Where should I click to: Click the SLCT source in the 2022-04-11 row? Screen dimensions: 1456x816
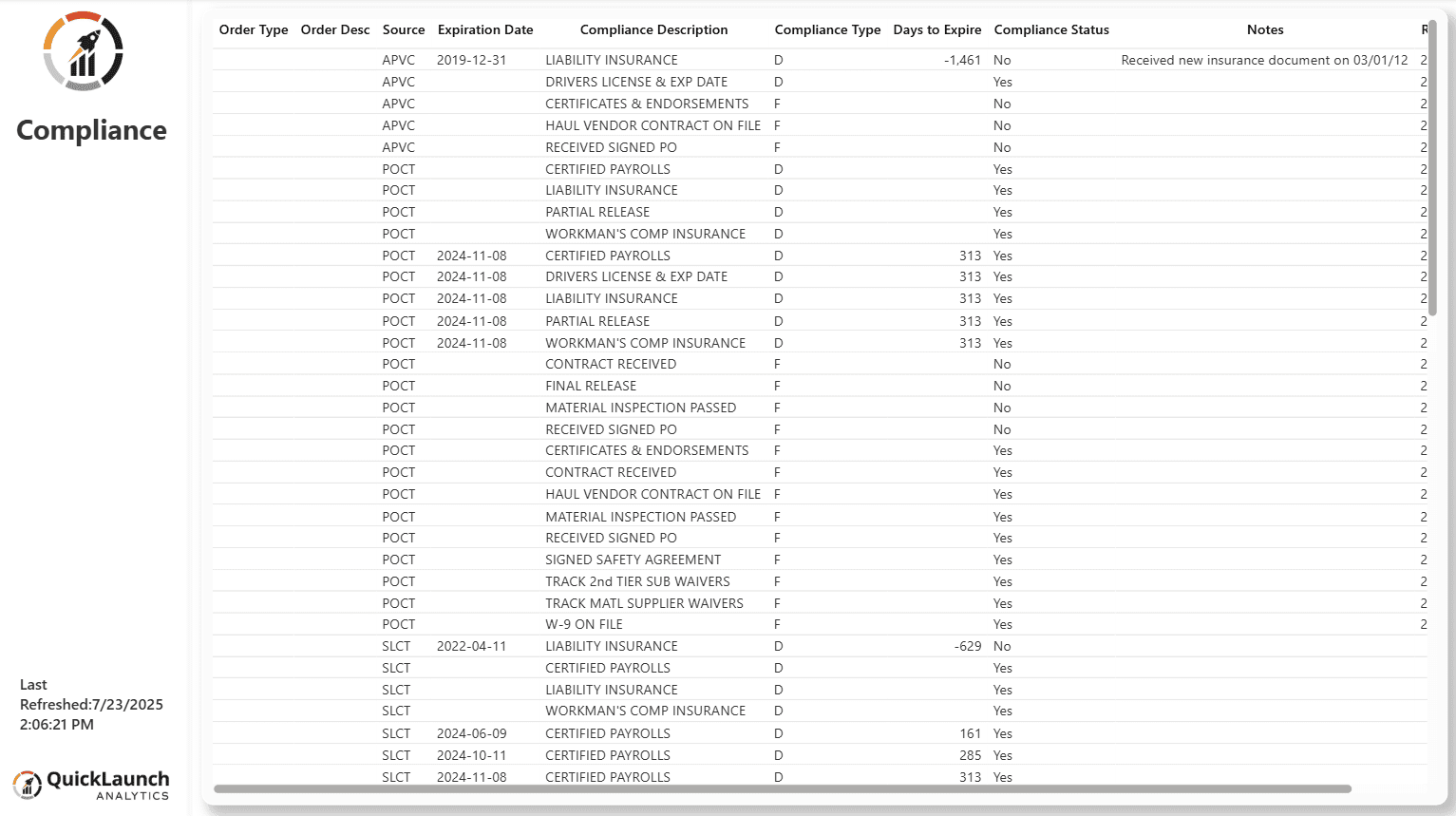396,646
